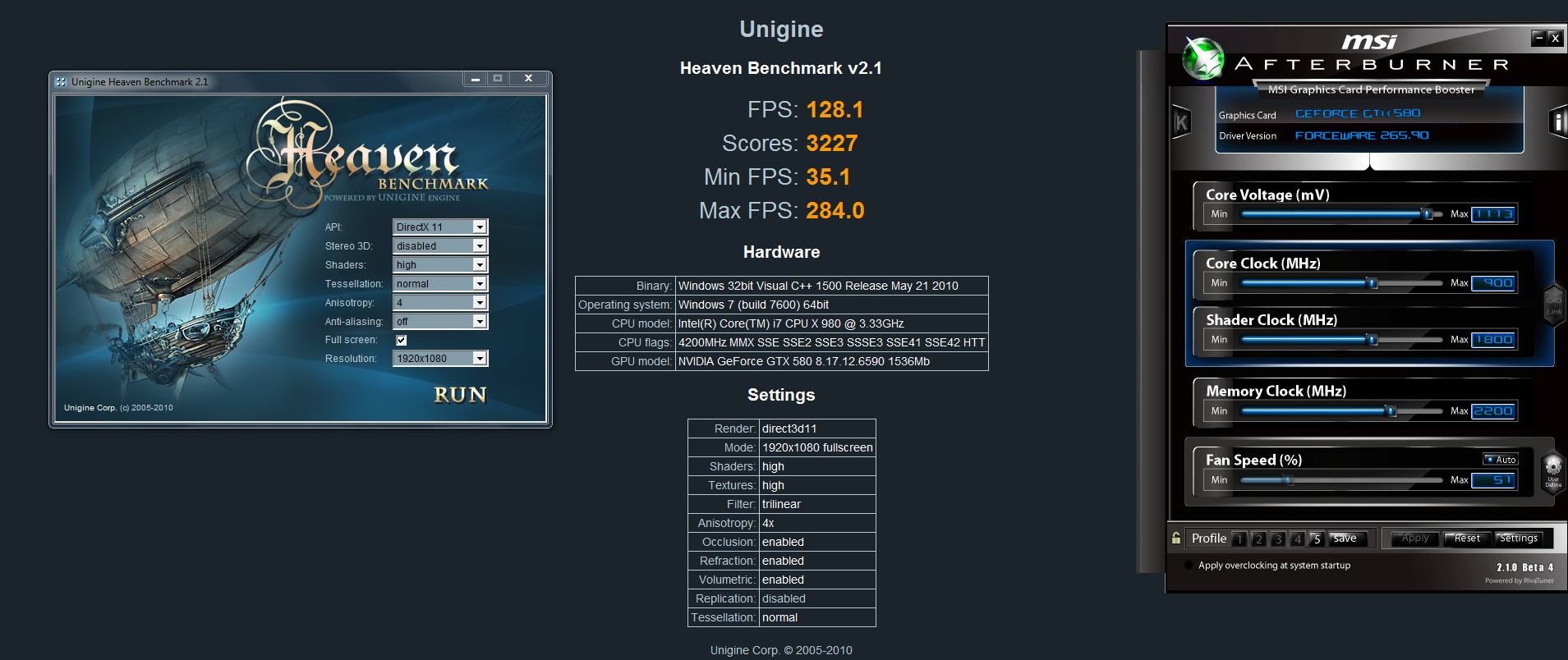Select profile slot 4
The image size is (1568, 660).
click(1298, 539)
